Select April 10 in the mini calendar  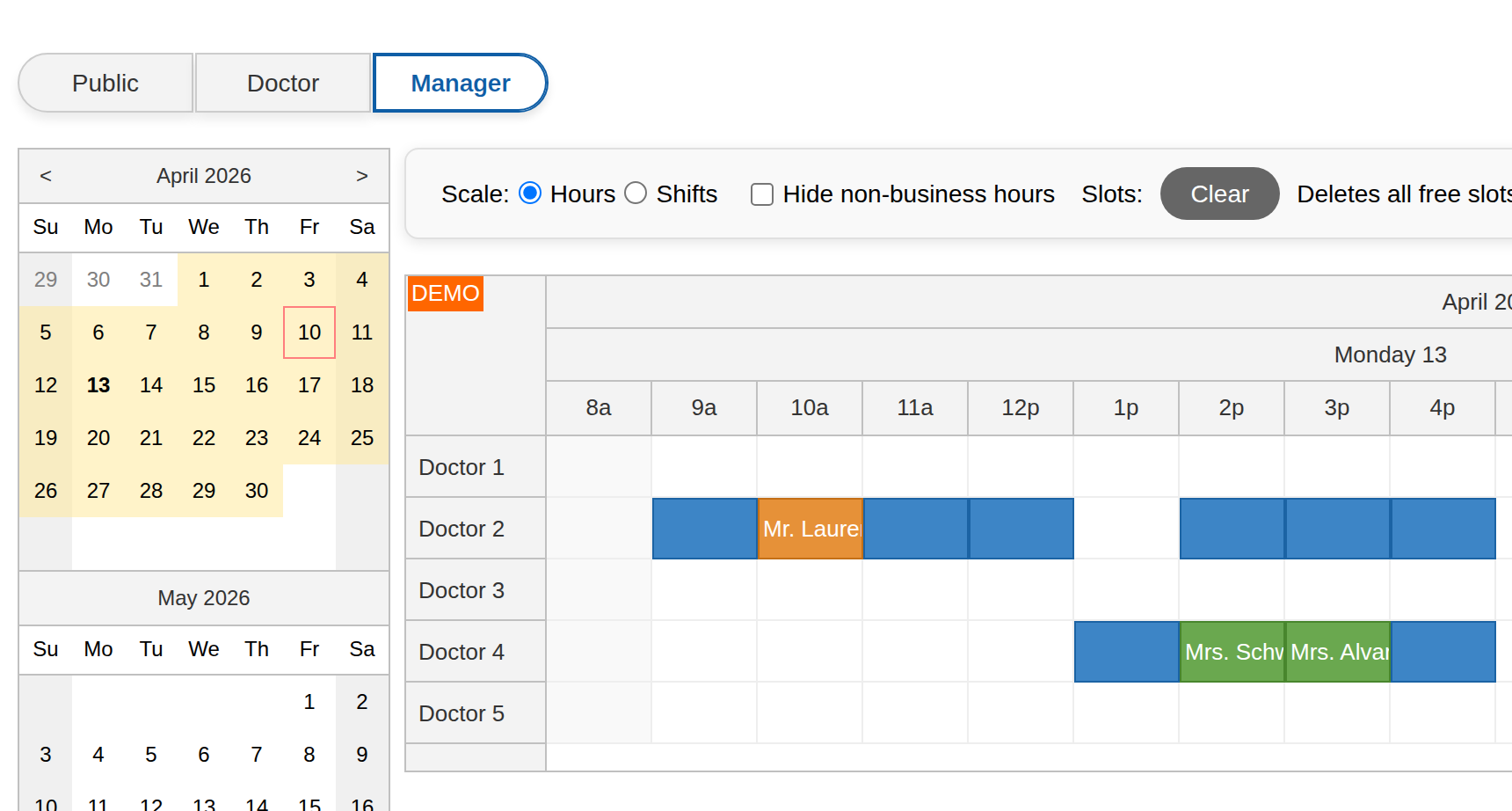coord(309,332)
